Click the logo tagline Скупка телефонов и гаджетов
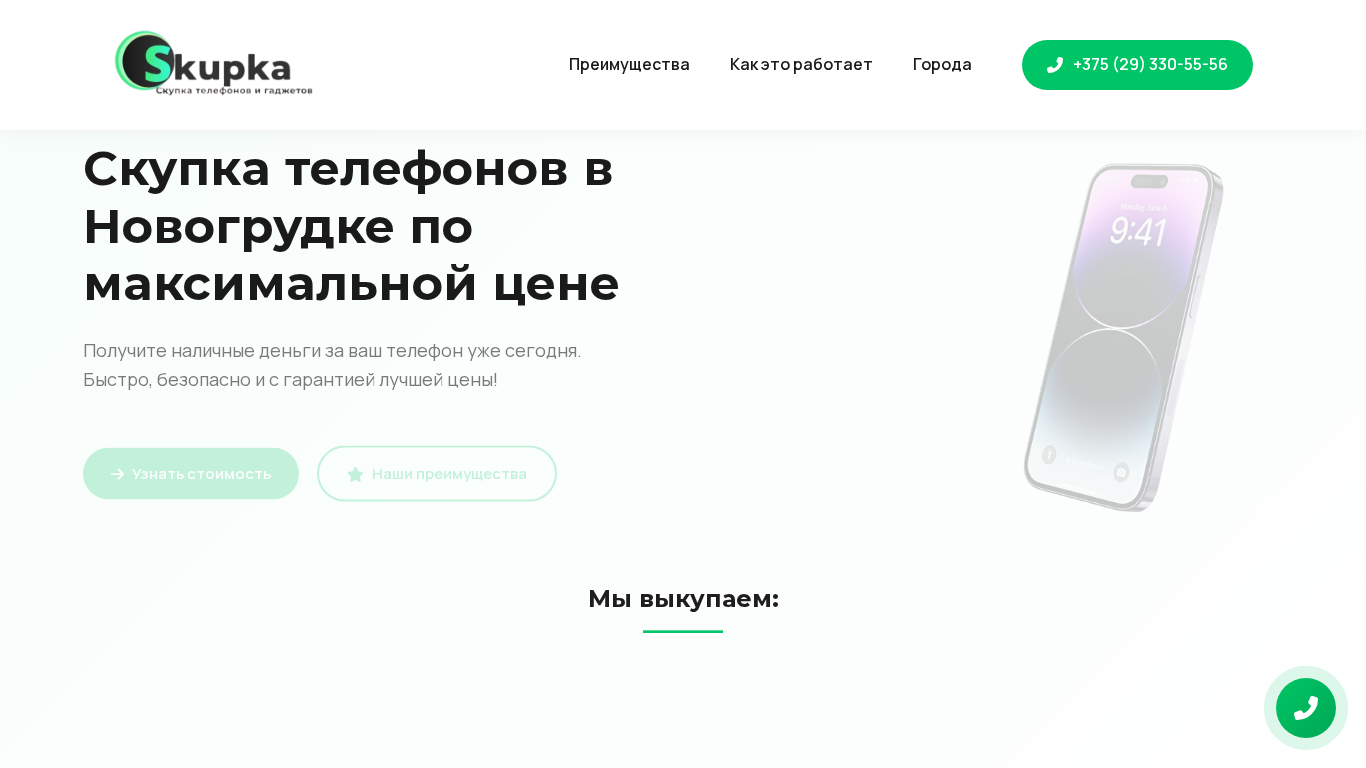Screen dimensions: 1366x768 coord(234,90)
